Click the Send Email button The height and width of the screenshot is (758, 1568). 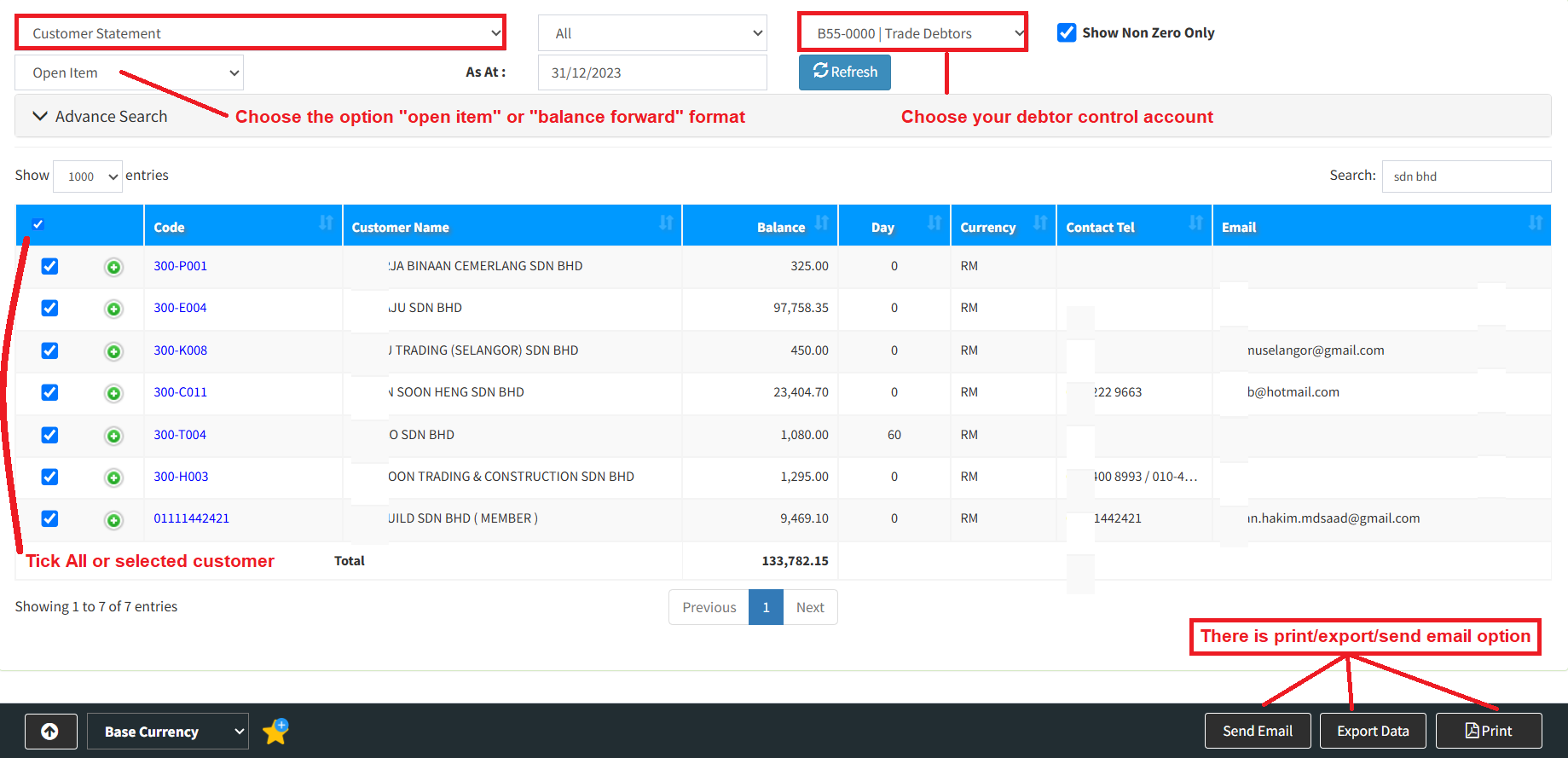tap(1257, 731)
